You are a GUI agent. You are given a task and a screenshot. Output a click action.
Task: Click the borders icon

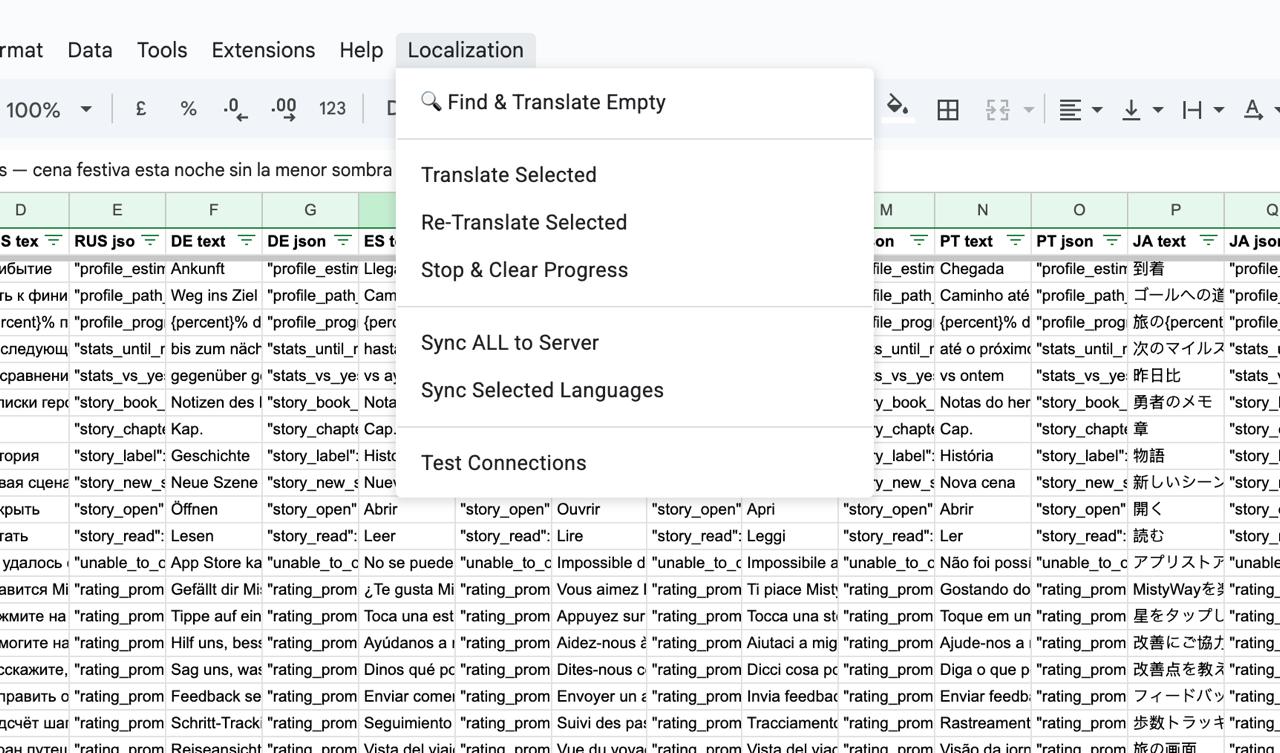948,110
